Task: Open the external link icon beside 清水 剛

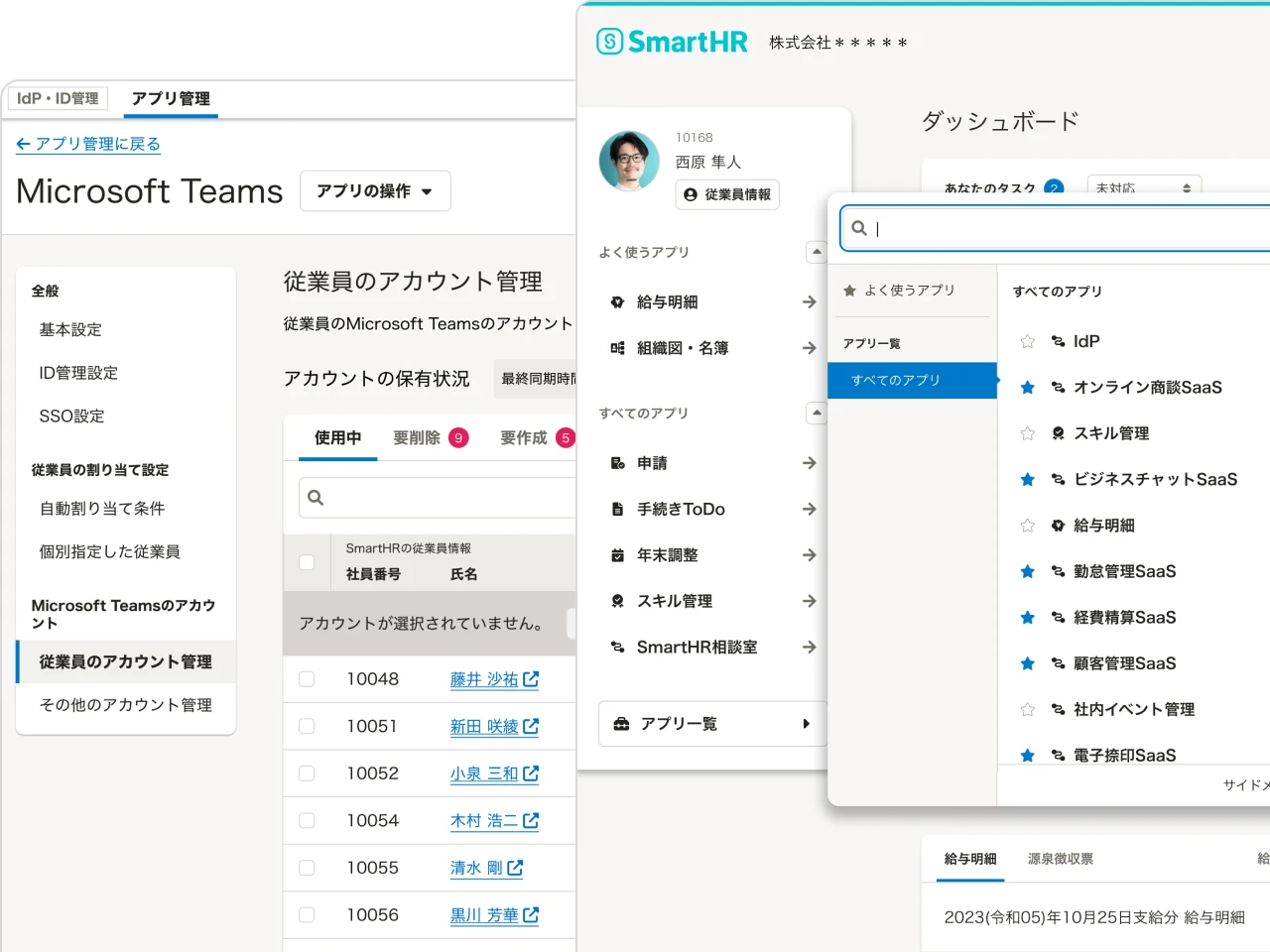Action: pos(515,868)
